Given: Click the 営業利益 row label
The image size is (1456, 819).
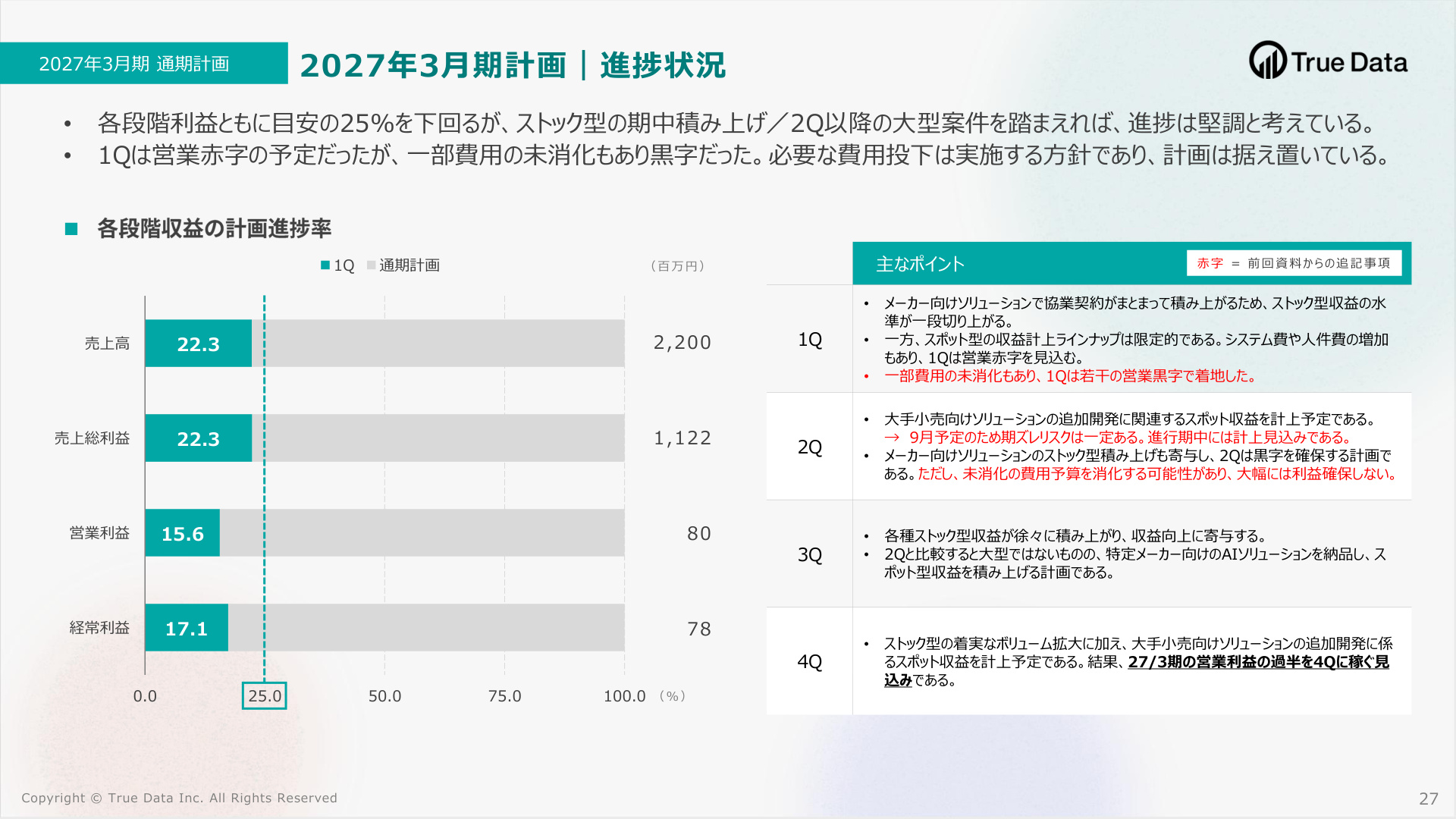Looking at the screenshot, I should [99, 533].
